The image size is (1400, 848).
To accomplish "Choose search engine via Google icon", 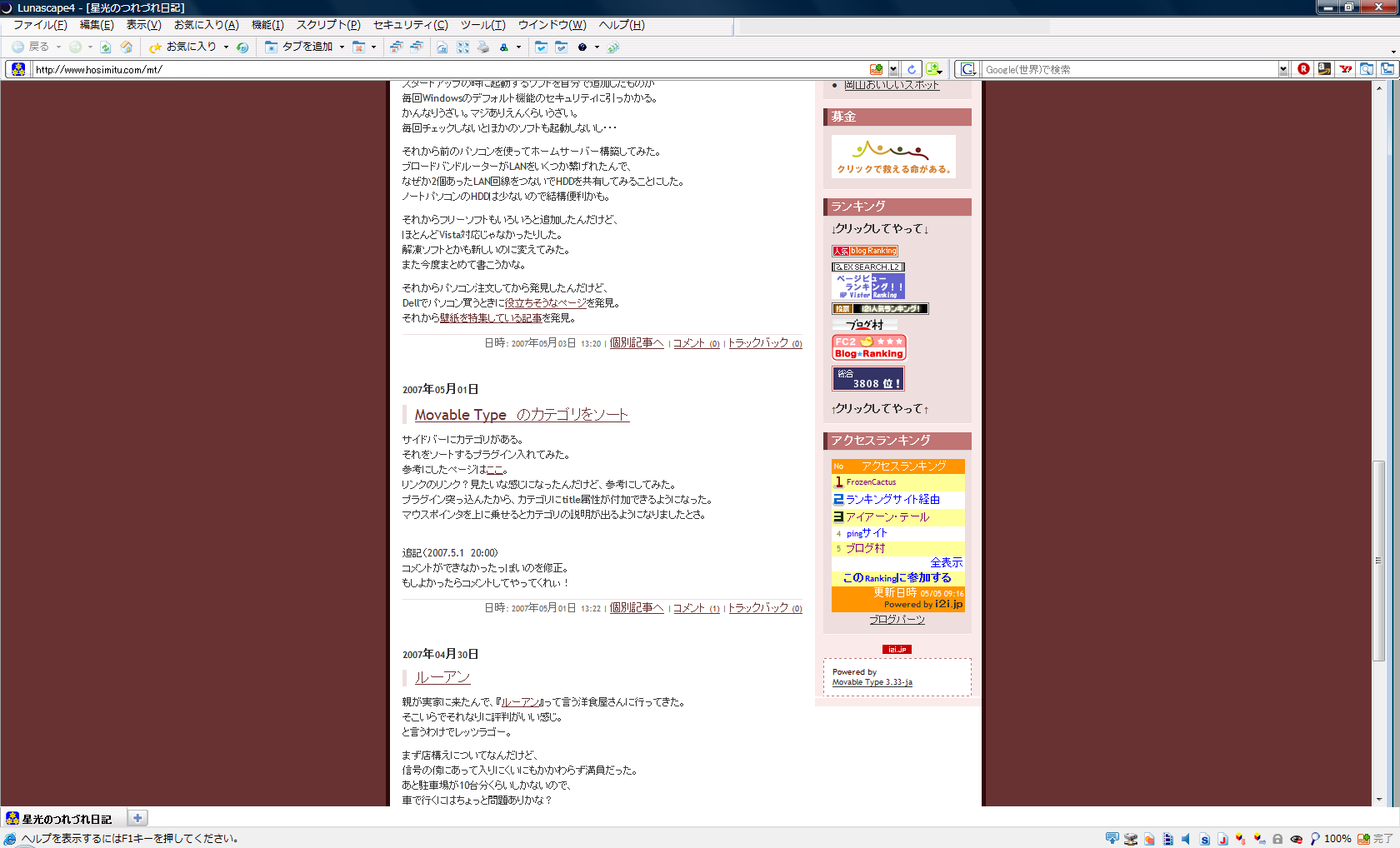I will (967, 69).
